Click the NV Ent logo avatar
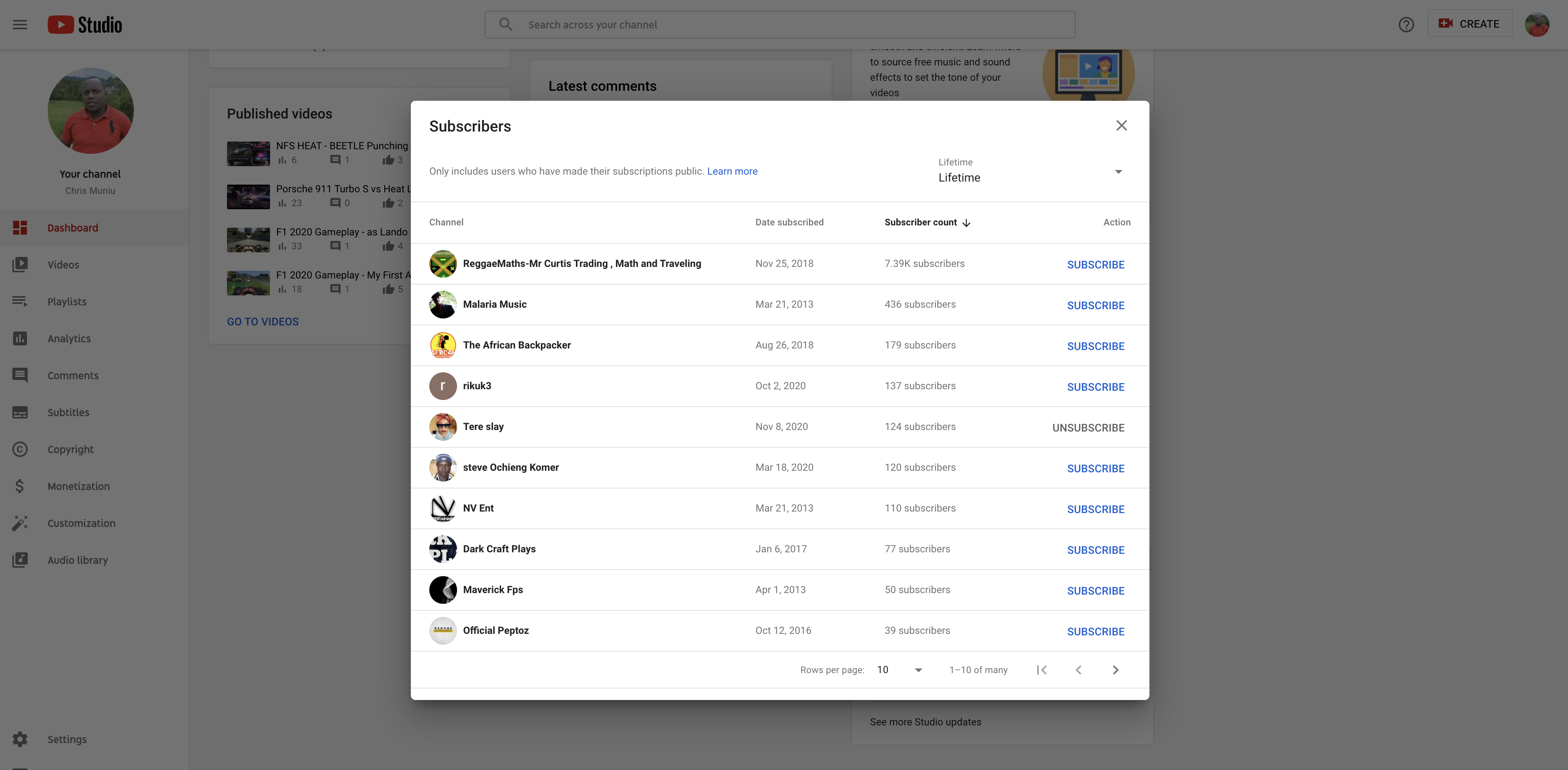The image size is (1568, 770). pos(442,508)
